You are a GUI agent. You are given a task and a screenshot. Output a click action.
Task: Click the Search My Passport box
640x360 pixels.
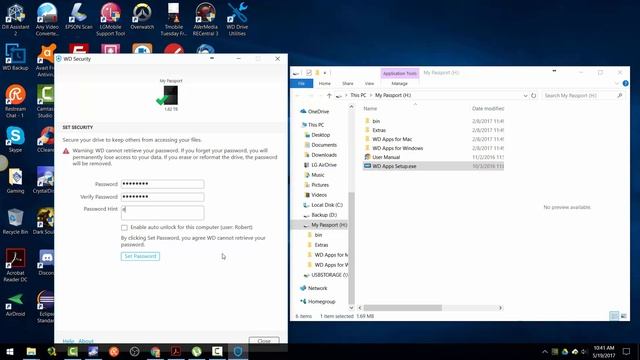[583, 96]
